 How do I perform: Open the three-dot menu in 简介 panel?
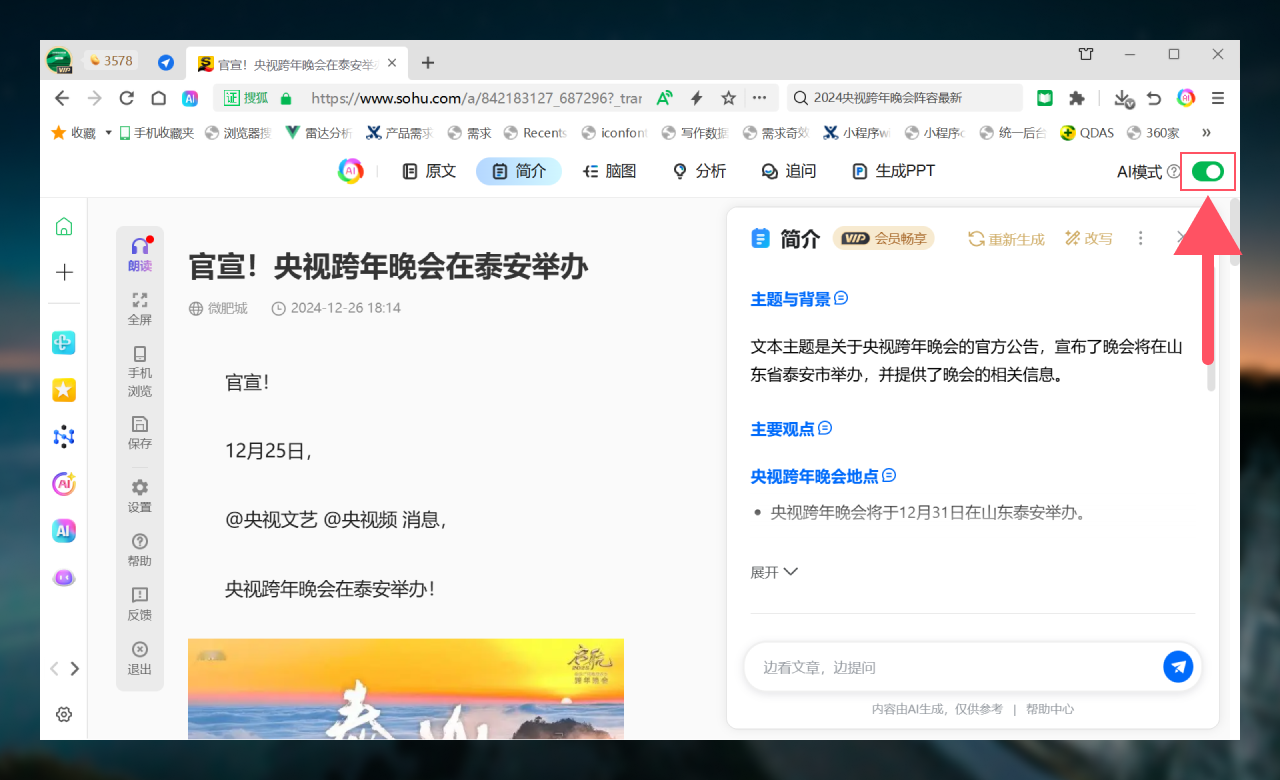1140,238
